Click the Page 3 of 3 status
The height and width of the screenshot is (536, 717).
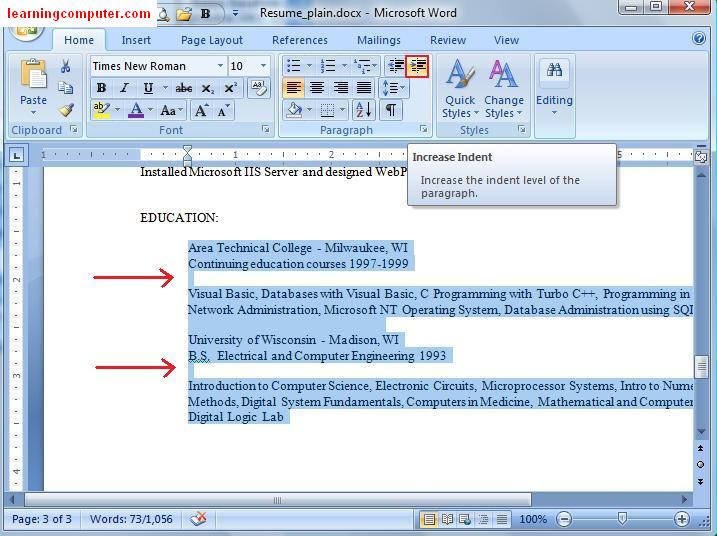coord(42,519)
